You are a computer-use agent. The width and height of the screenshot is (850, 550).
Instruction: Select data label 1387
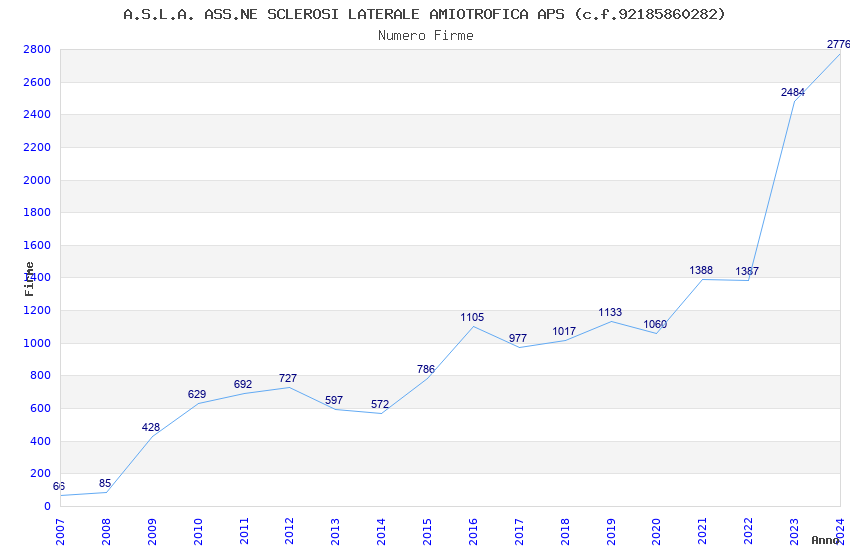click(x=747, y=271)
